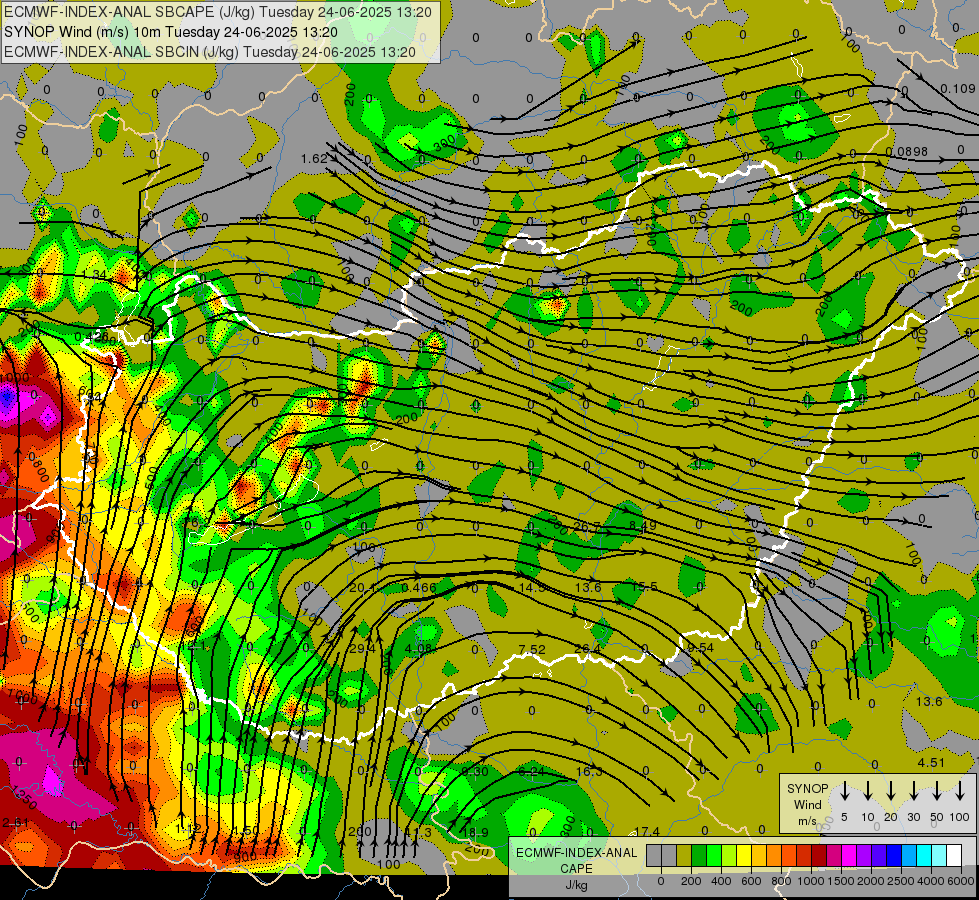
Task: Click the 'J/kg' unit label in legend
Action: point(576,885)
